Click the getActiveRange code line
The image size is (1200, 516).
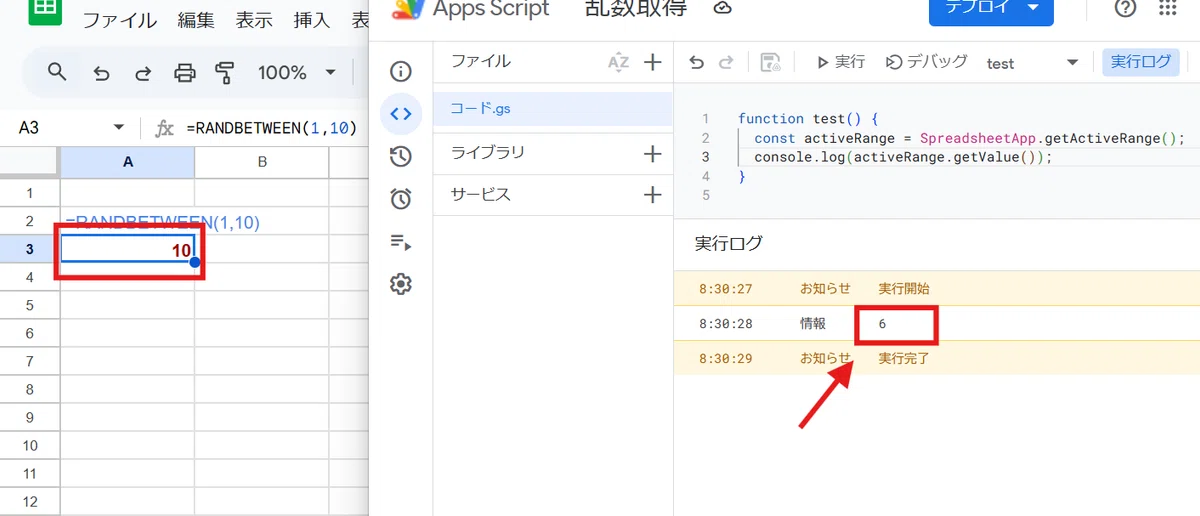[x=969, y=138]
